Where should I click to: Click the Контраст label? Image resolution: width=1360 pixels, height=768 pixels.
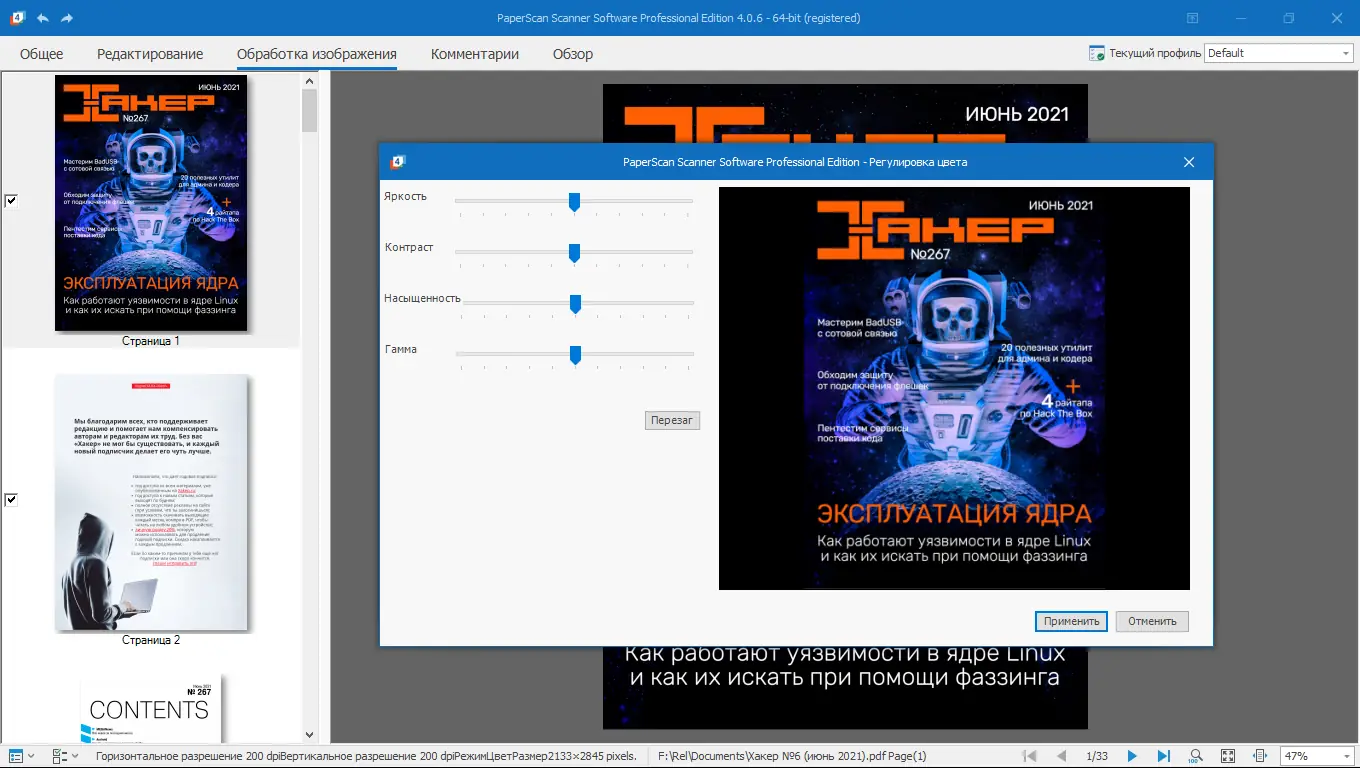click(x=409, y=247)
